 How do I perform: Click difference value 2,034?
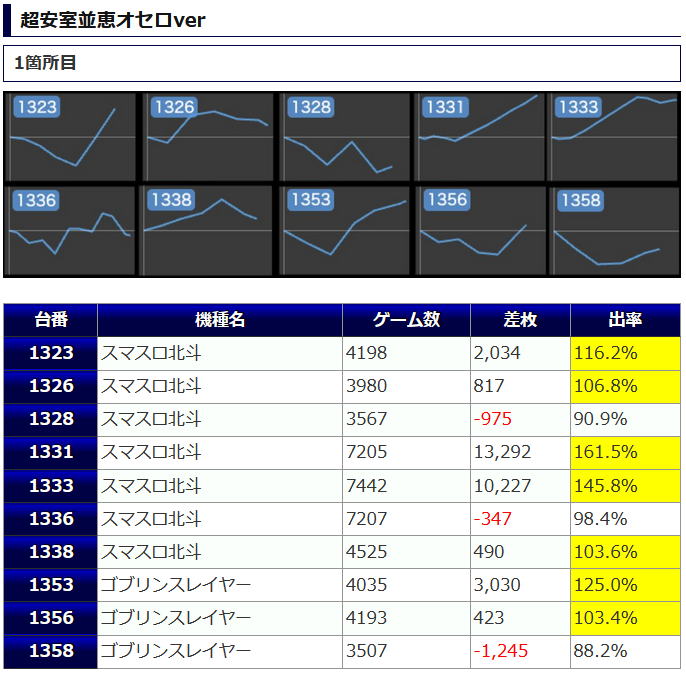[x=497, y=354]
